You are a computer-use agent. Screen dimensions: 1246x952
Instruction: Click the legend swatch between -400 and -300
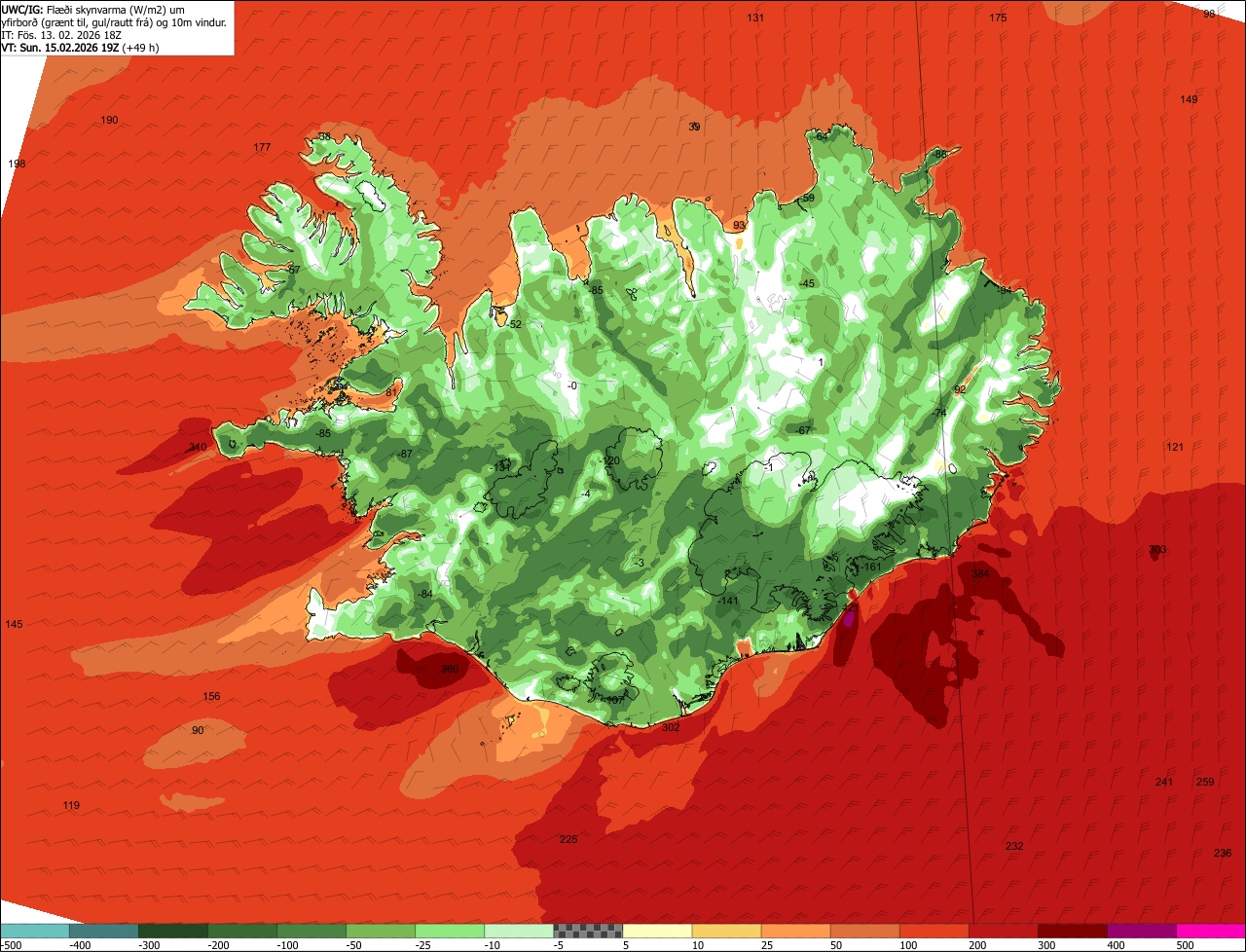104,931
